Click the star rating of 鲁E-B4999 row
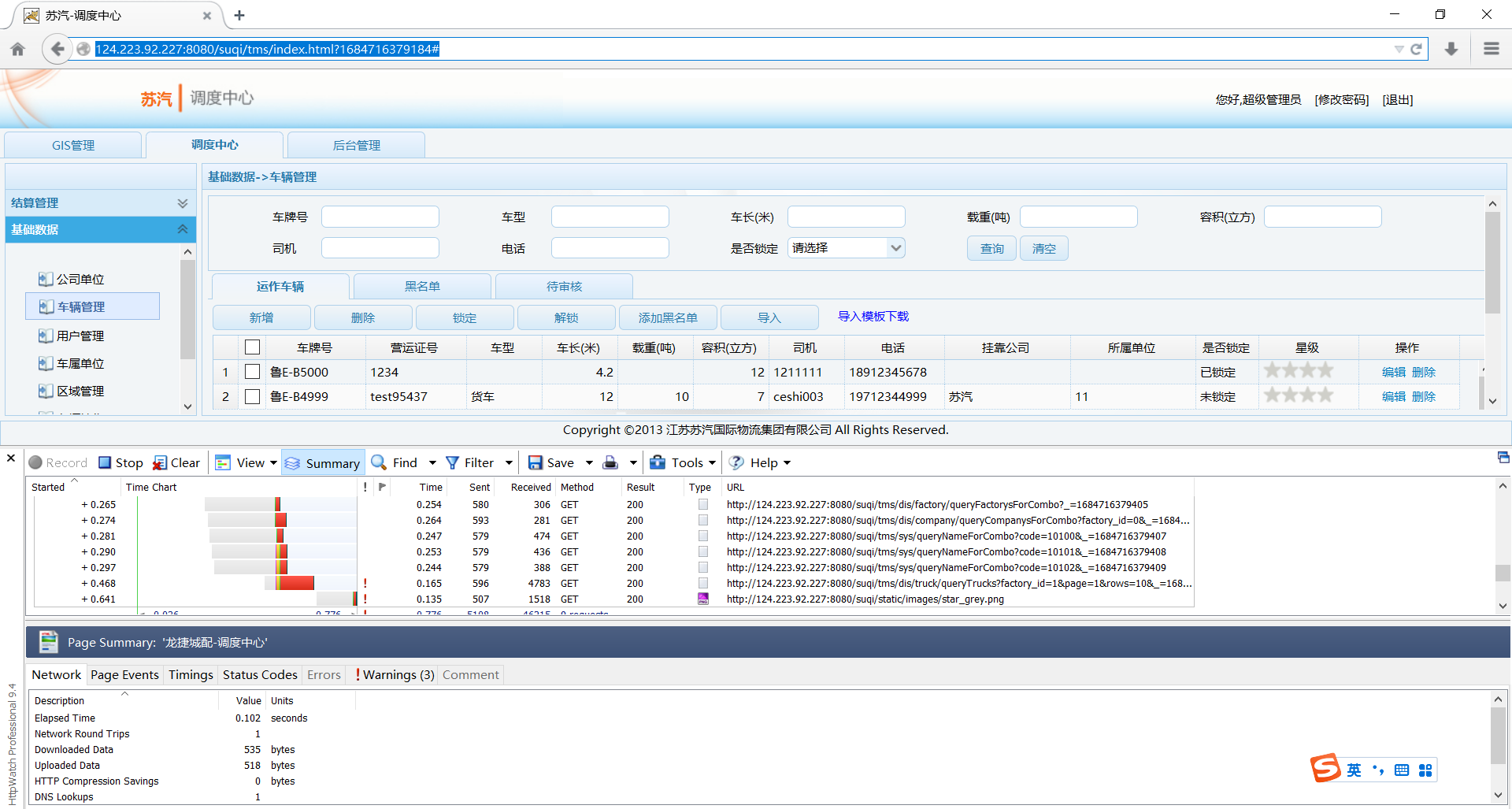Viewport: 1512px width, 809px height. tap(1299, 395)
